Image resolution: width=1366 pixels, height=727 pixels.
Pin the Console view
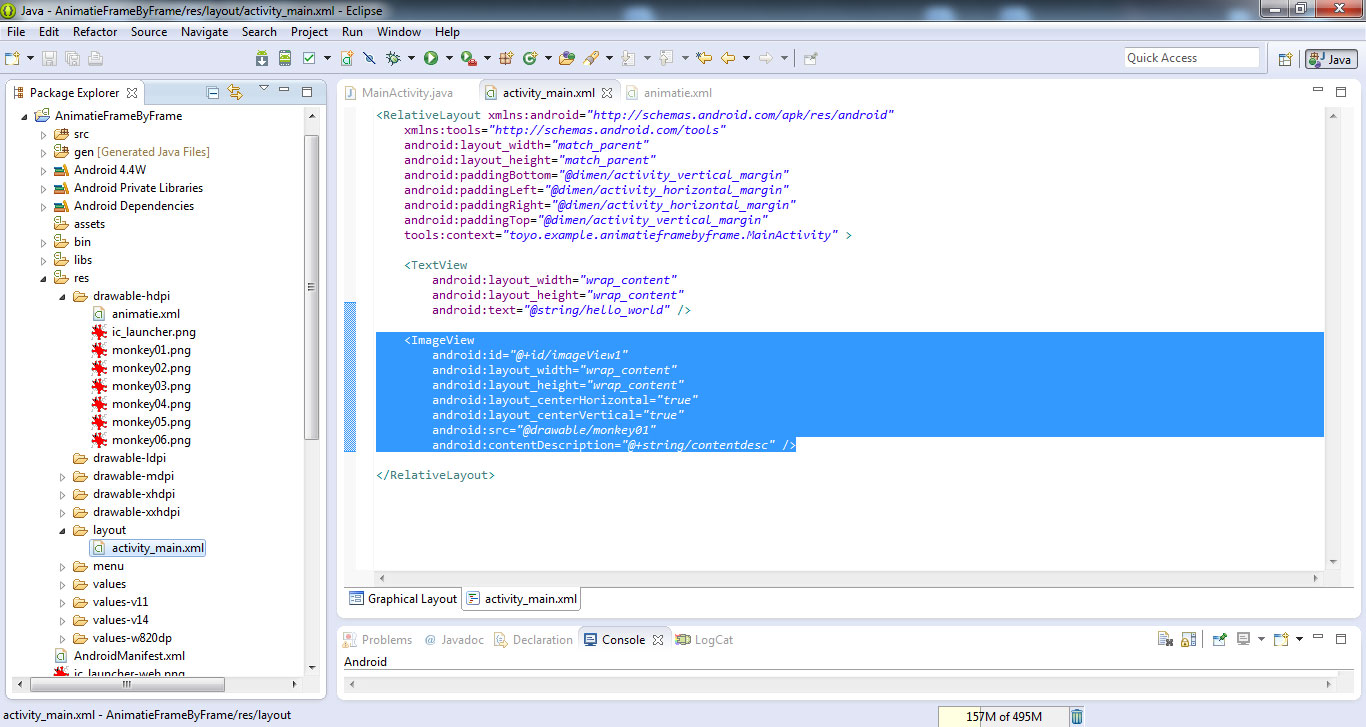pyautogui.click(x=1218, y=639)
